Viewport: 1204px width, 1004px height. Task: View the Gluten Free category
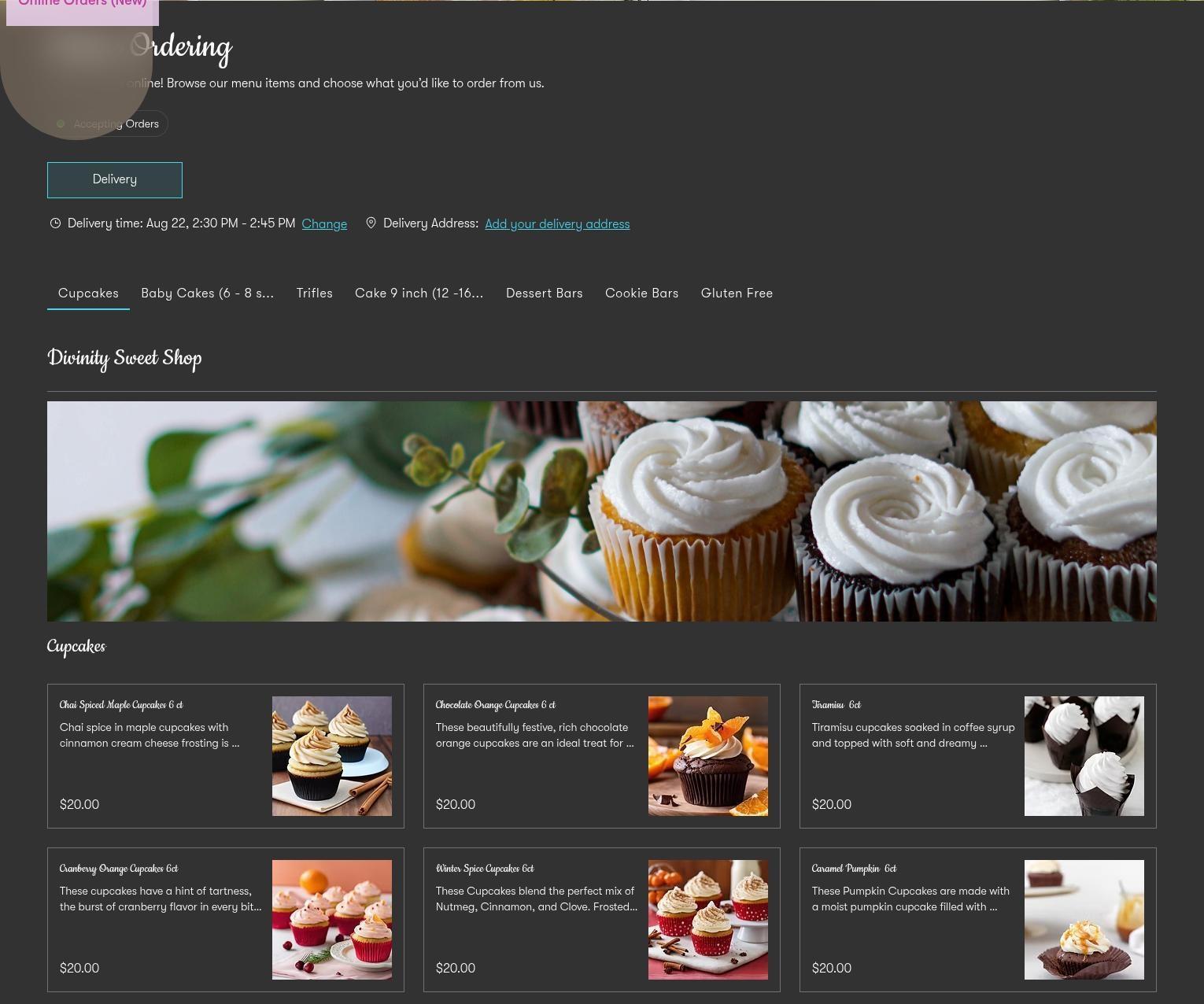737,293
